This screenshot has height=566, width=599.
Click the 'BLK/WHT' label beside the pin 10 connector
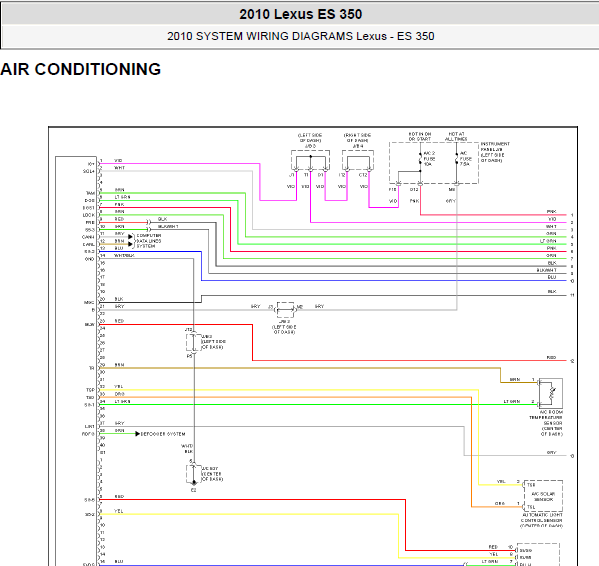pos(168,226)
